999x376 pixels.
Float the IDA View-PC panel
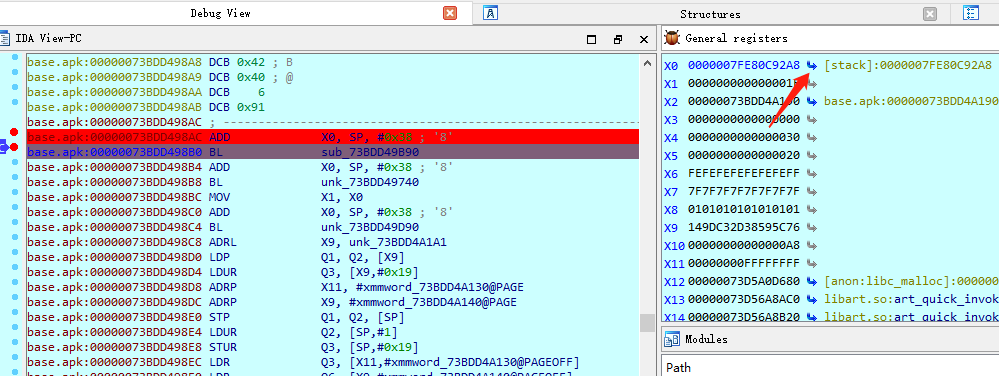pyautogui.click(x=617, y=40)
